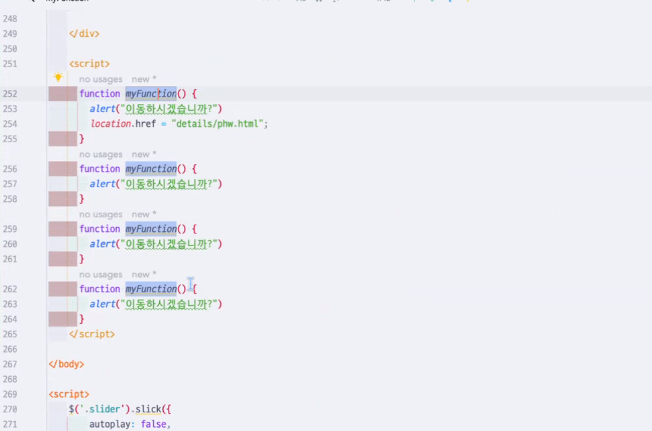This screenshot has height=431, width=652.
Task: Click the 'href' property on line 254
Action: tap(146, 123)
